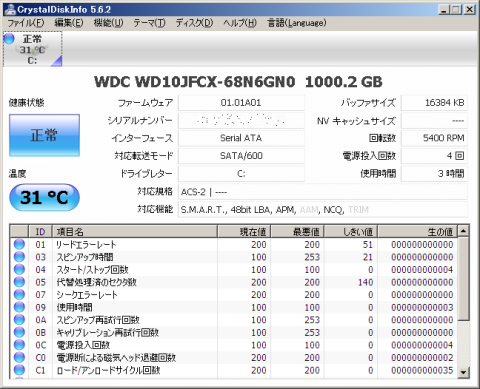Click status orb for 0A スピンアップ再試行回数
The image size is (480, 389).
(19, 320)
